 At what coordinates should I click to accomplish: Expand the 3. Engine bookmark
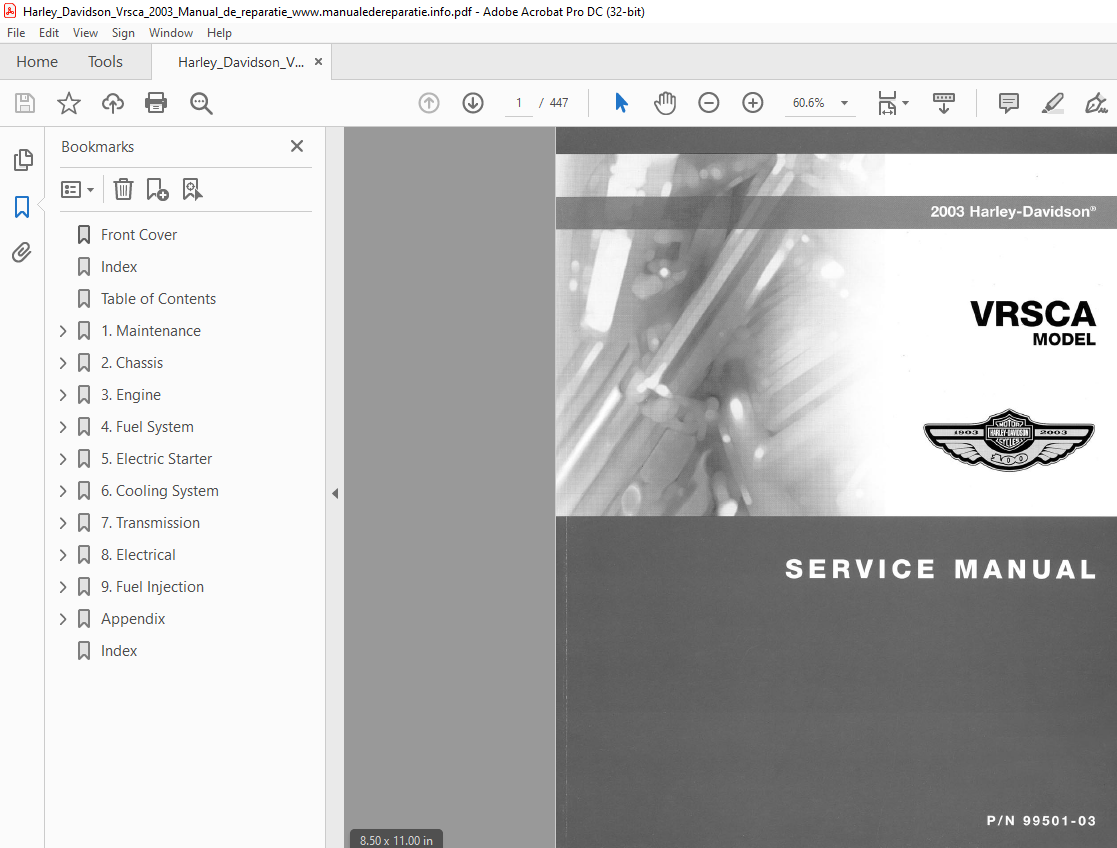point(63,395)
